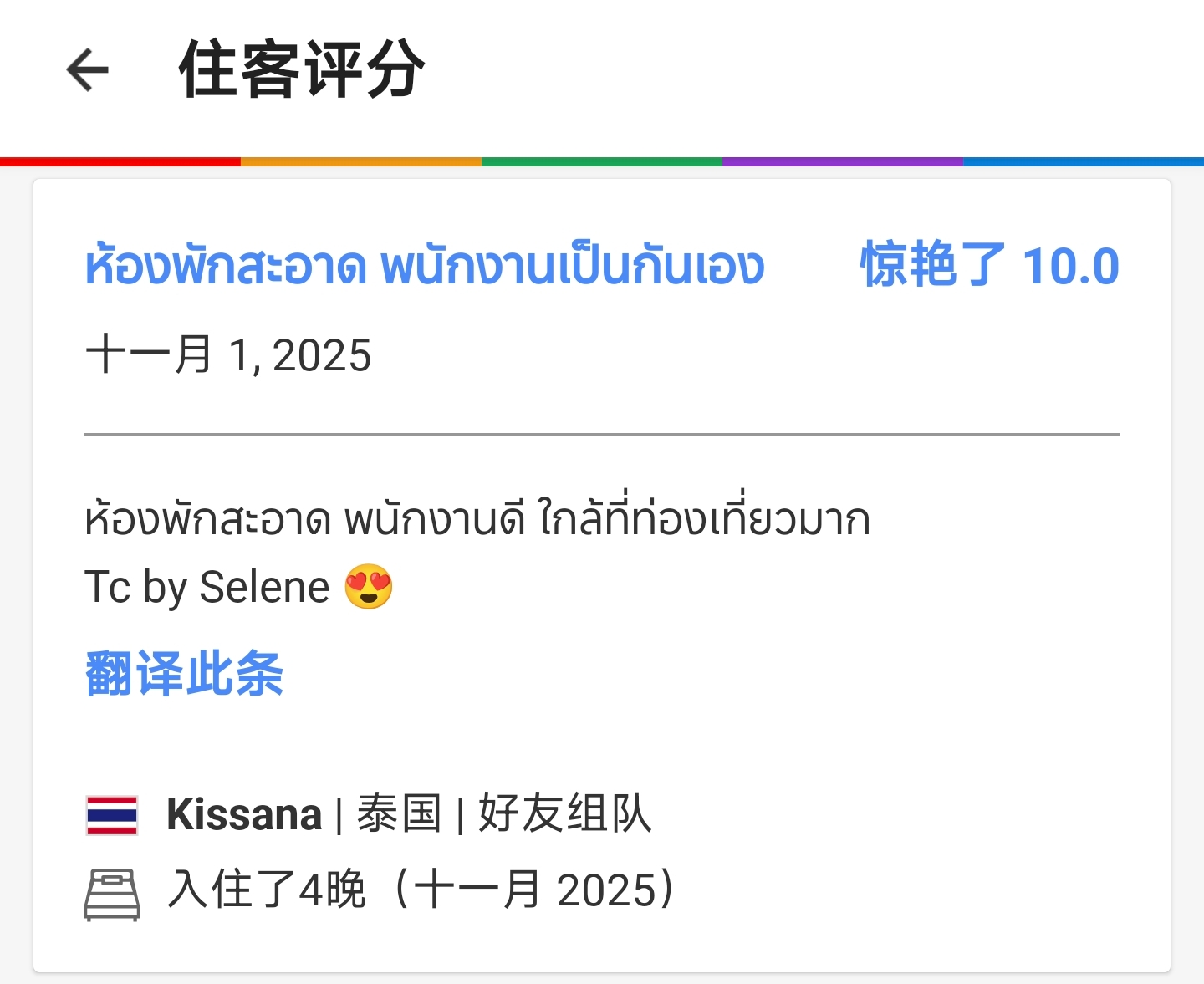The height and width of the screenshot is (984, 1204).
Task: Tap the Thai review body text line
Action: [x=477, y=518]
